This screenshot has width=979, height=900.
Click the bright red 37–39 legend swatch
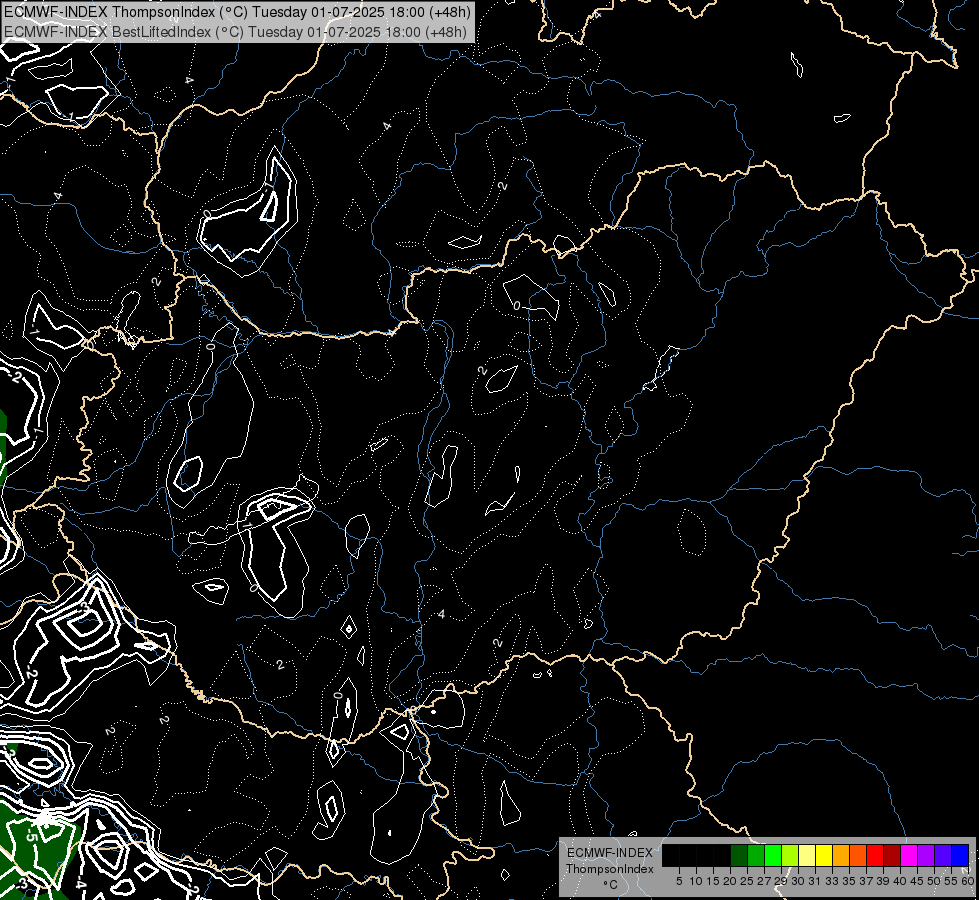pos(875,855)
